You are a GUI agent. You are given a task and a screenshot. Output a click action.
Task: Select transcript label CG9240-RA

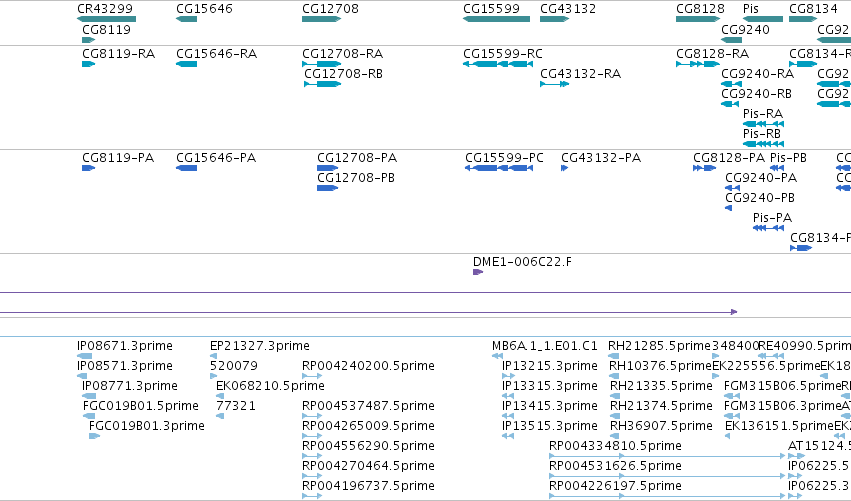pos(758,74)
